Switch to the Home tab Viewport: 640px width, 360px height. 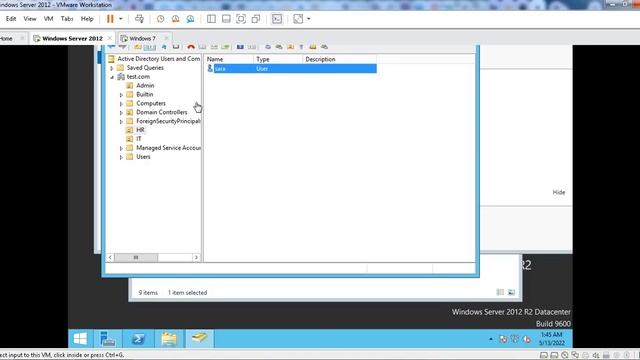(6, 38)
